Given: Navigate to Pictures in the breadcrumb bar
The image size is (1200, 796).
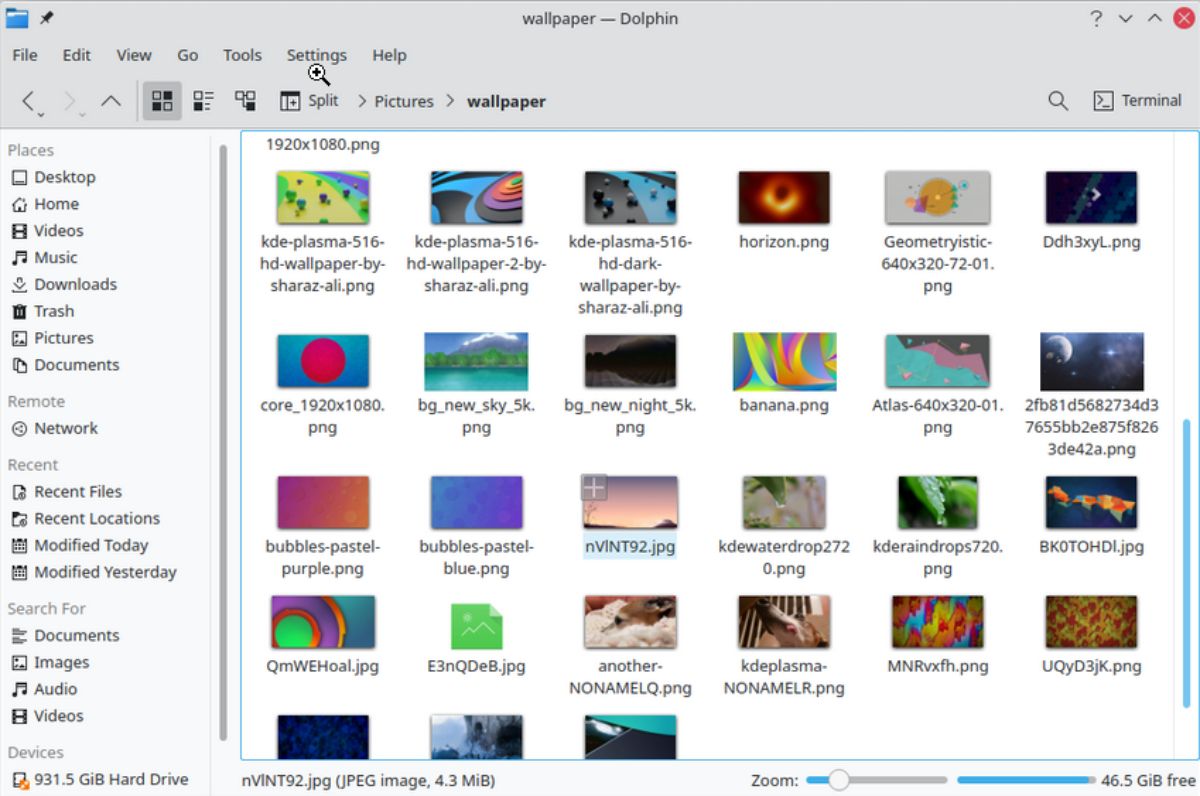Looking at the screenshot, I should [403, 101].
